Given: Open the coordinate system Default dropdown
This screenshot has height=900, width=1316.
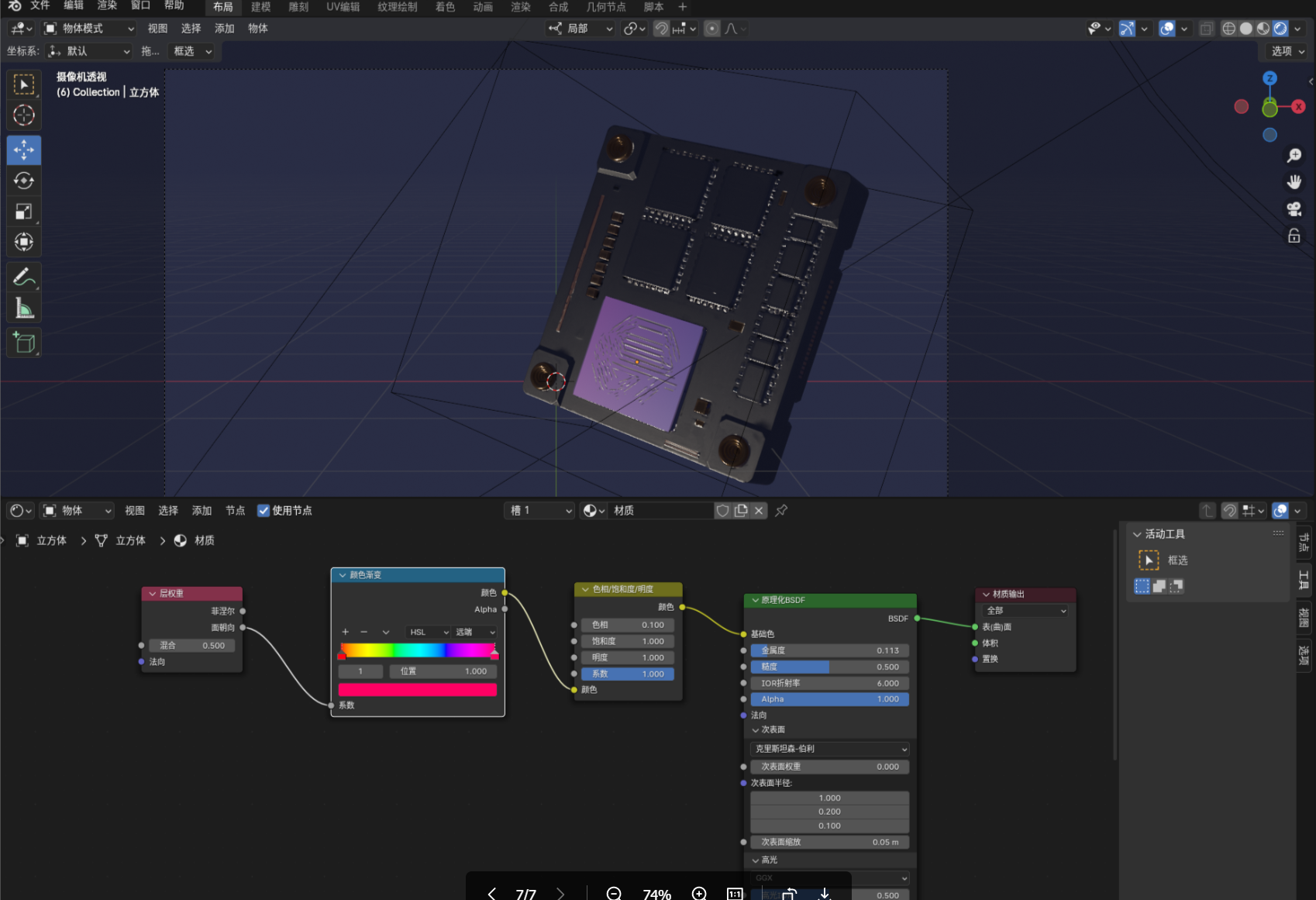Looking at the screenshot, I should pos(89,51).
